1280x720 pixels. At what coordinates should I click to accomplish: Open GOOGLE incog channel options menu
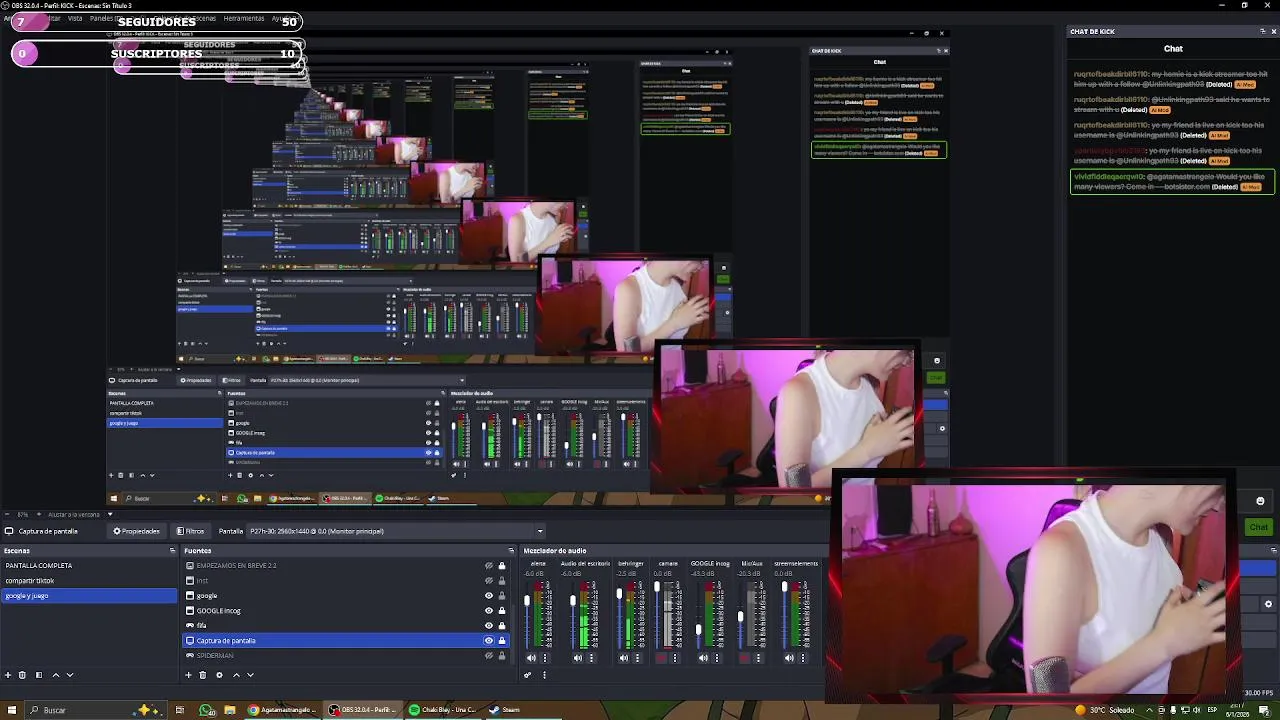pos(717,658)
